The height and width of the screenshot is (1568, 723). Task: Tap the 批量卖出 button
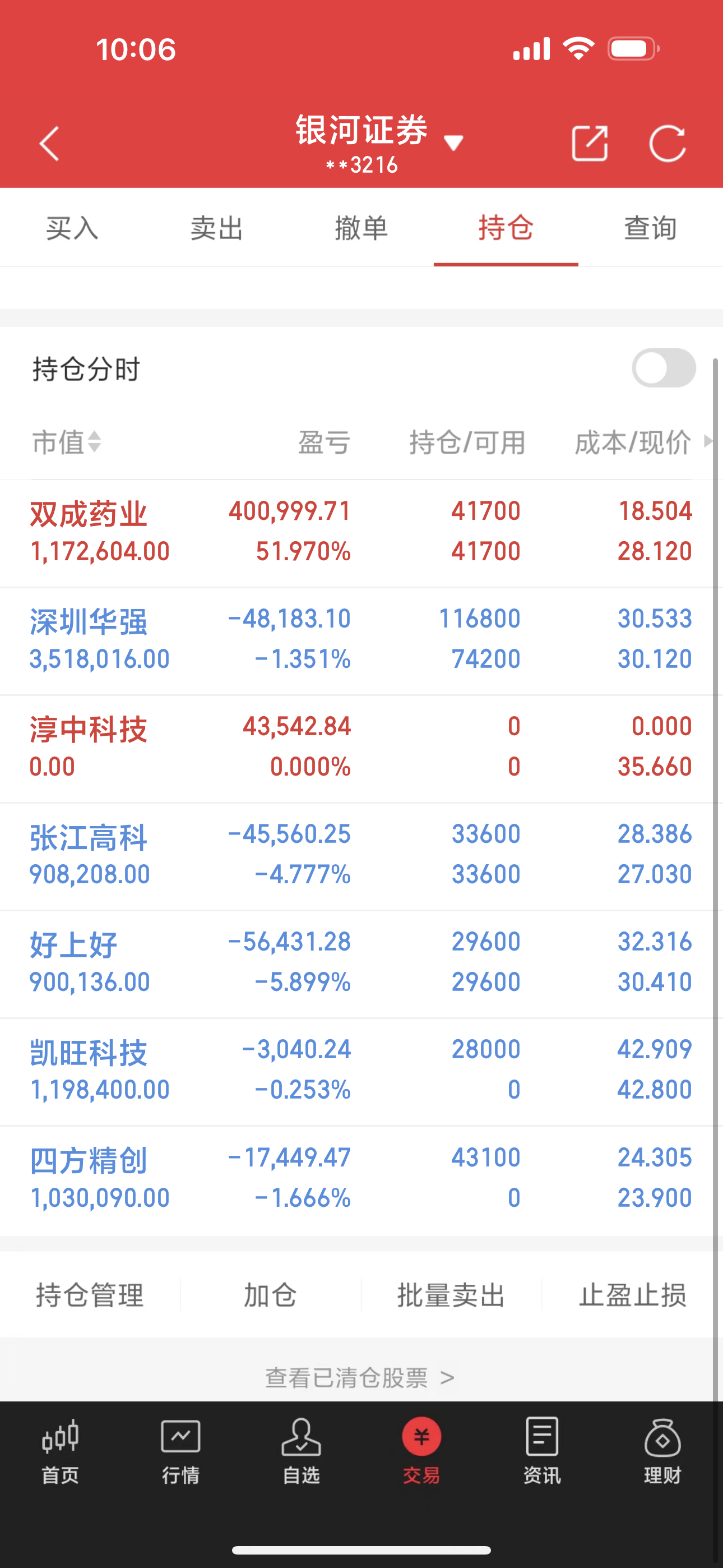coord(451,1295)
